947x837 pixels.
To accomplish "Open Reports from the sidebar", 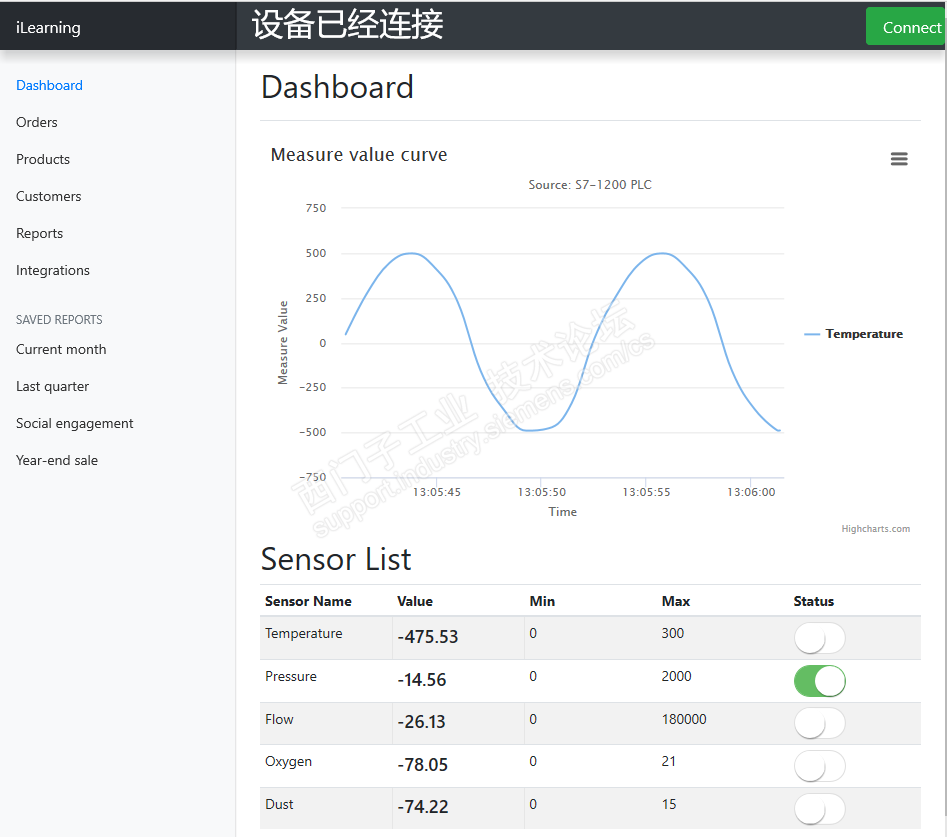I will coord(39,233).
